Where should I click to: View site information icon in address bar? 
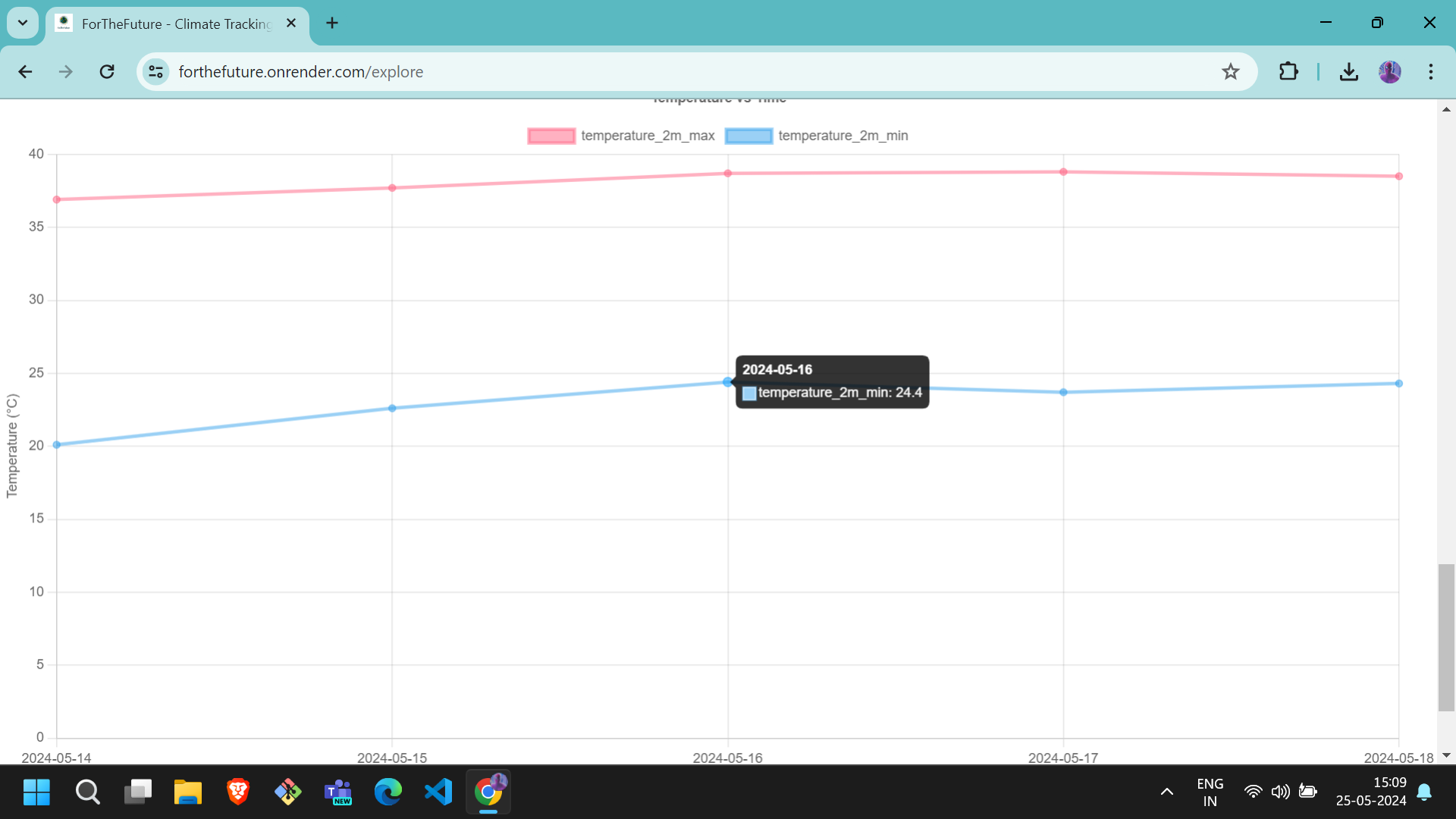155,71
